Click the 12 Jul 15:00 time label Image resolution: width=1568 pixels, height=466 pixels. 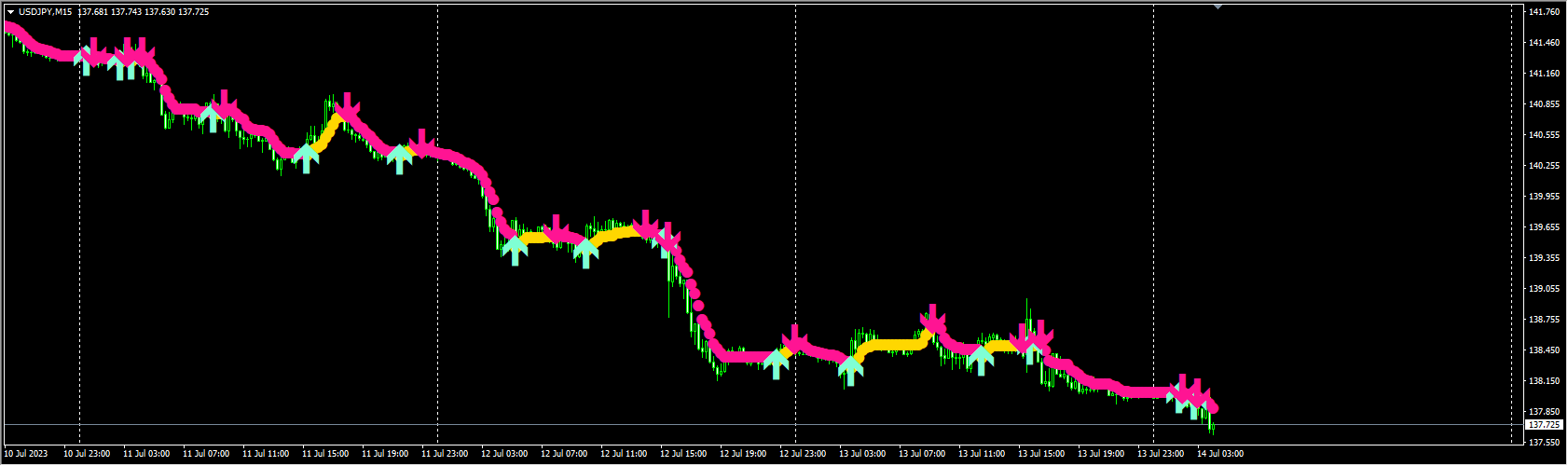click(683, 454)
